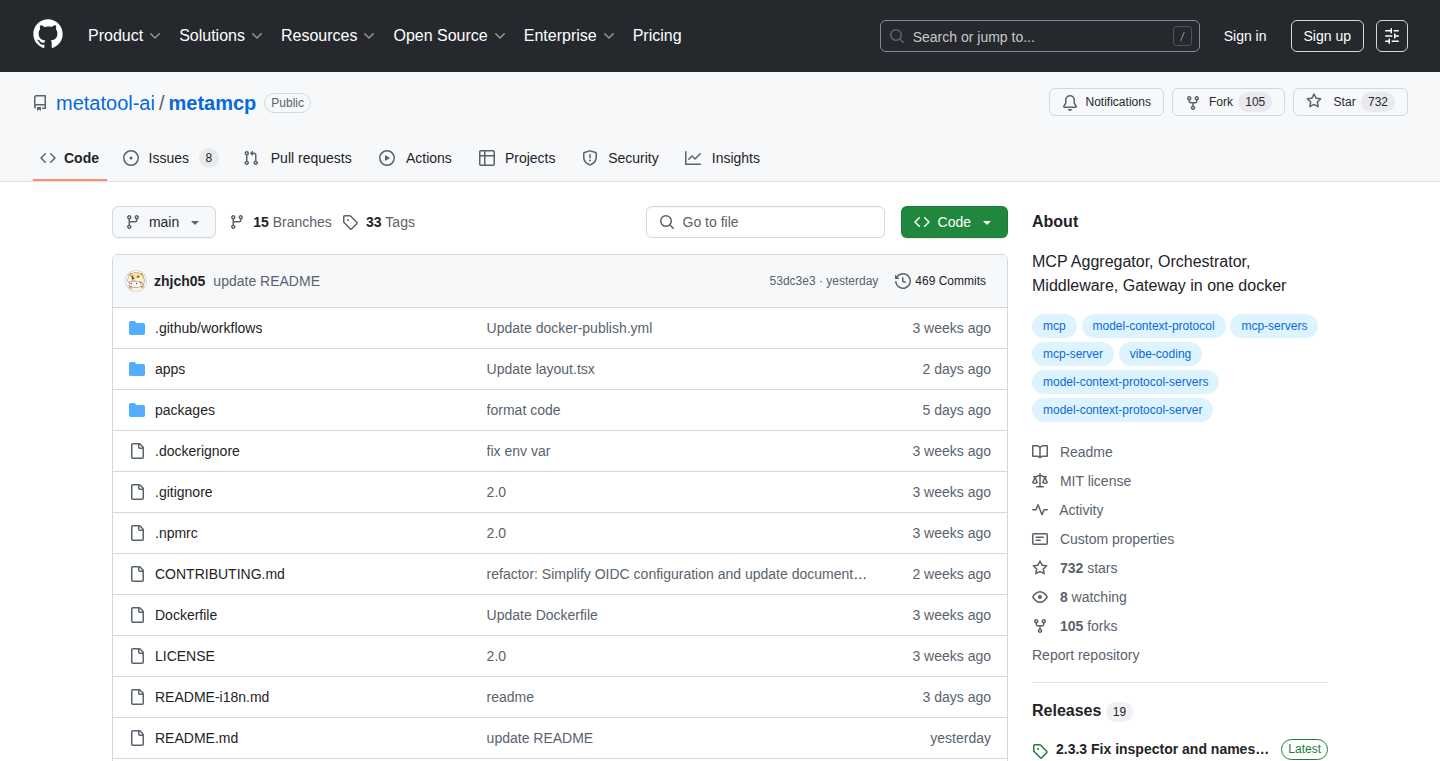Switch to the Security tab

click(620, 158)
